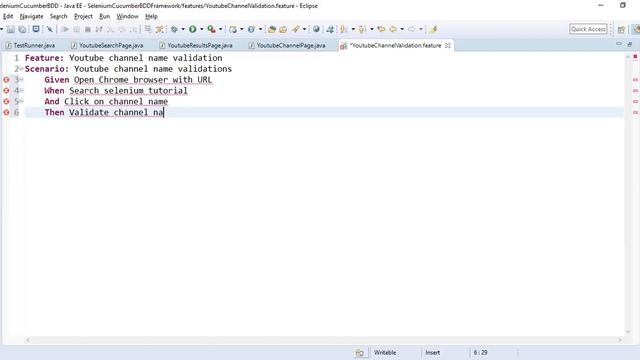Click the Save toolbar icon
Viewport: 640px width, 360px height.
11,29
